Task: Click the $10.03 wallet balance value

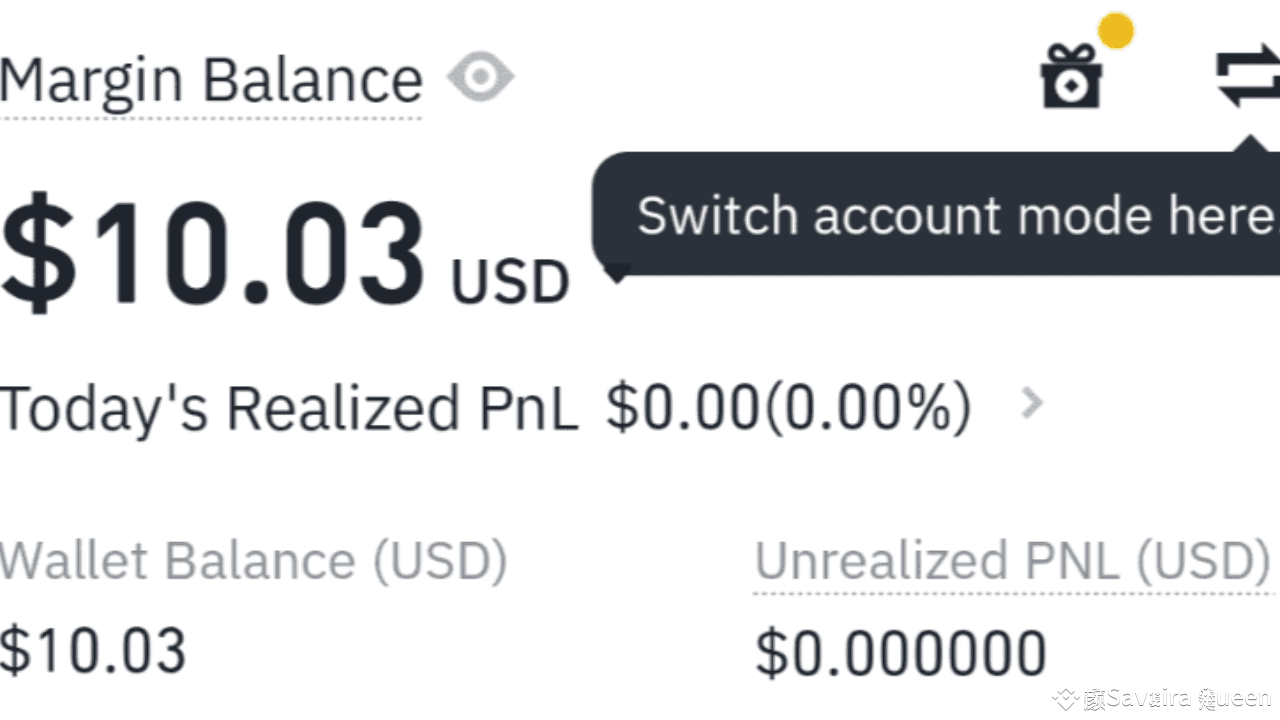Action: (93, 650)
